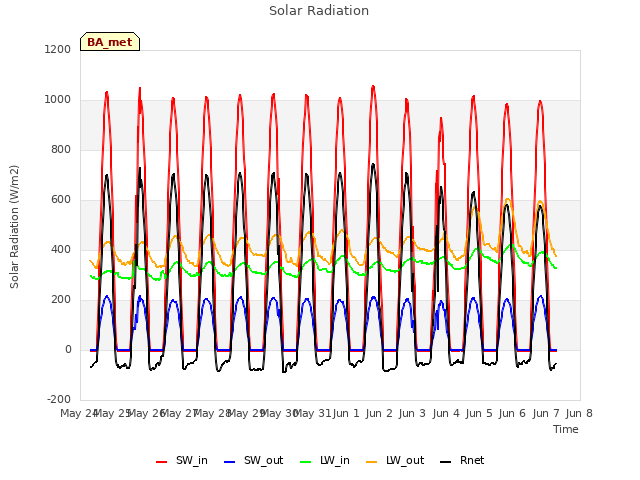Toggle the SW_out legend entry
The image size is (640, 480).
pos(253,460)
